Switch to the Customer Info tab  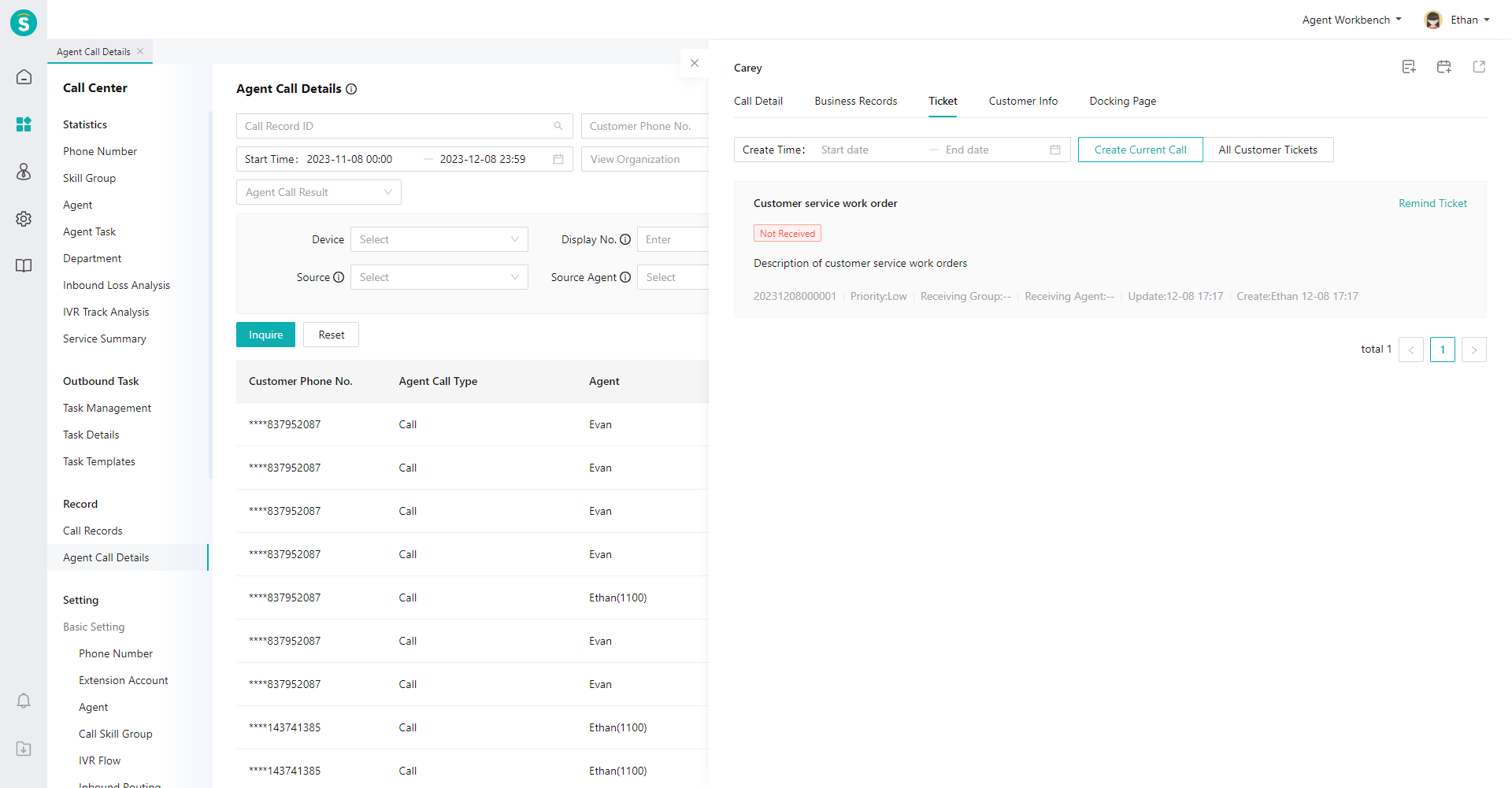click(1023, 101)
